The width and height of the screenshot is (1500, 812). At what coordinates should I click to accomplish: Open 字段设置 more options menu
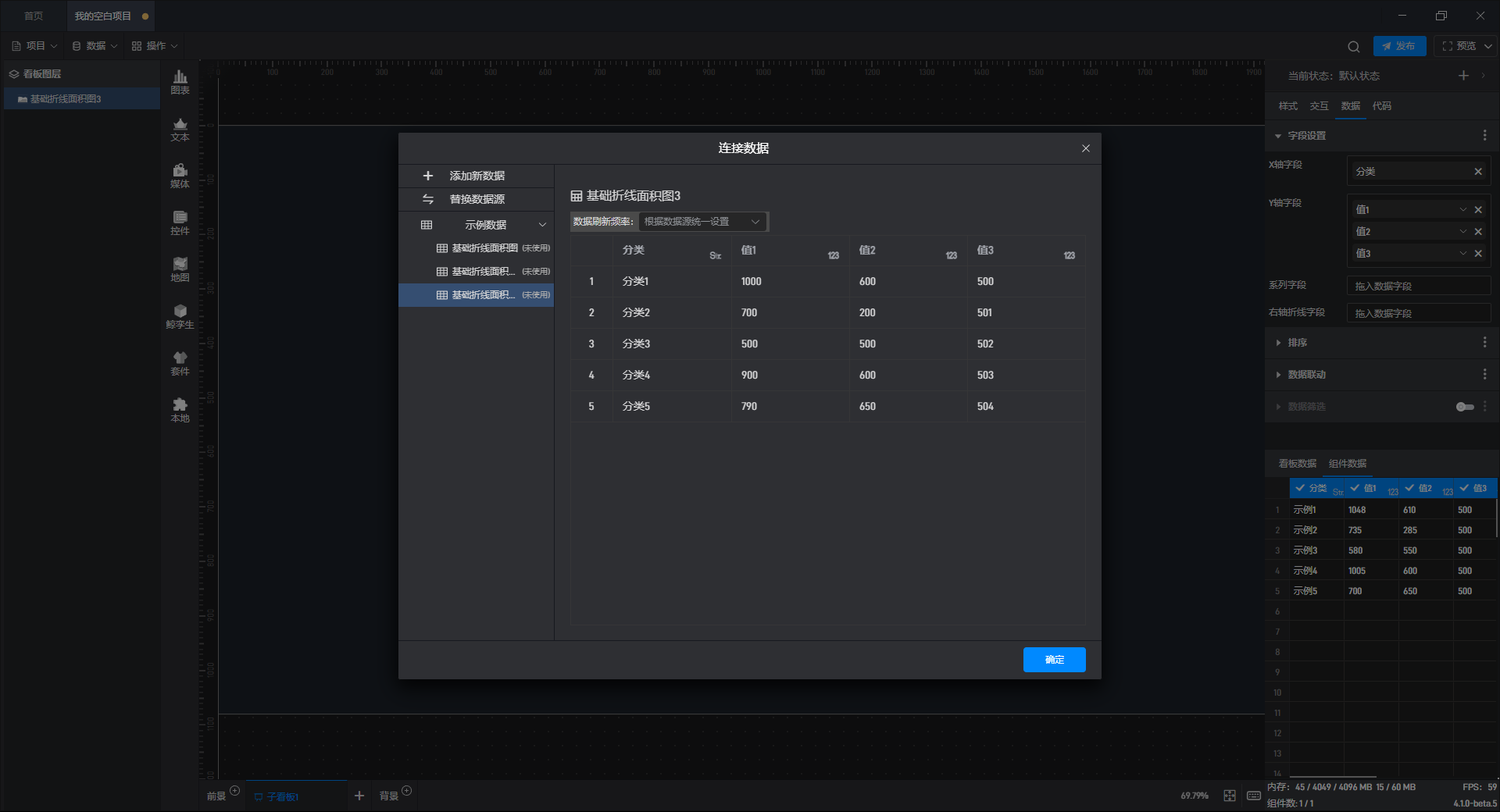tap(1484, 136)
